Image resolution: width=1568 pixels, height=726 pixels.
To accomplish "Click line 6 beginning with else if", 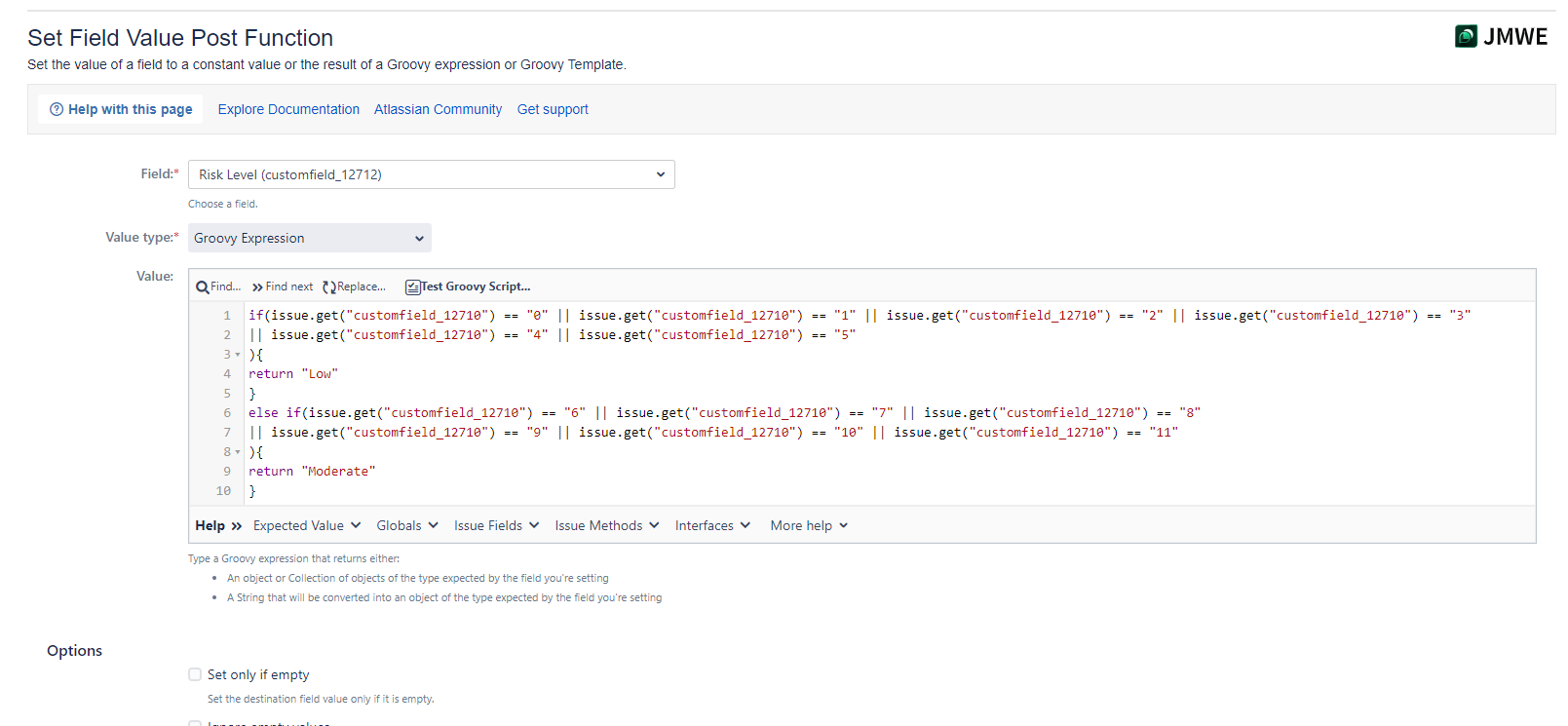I will [x=724, y=413].
